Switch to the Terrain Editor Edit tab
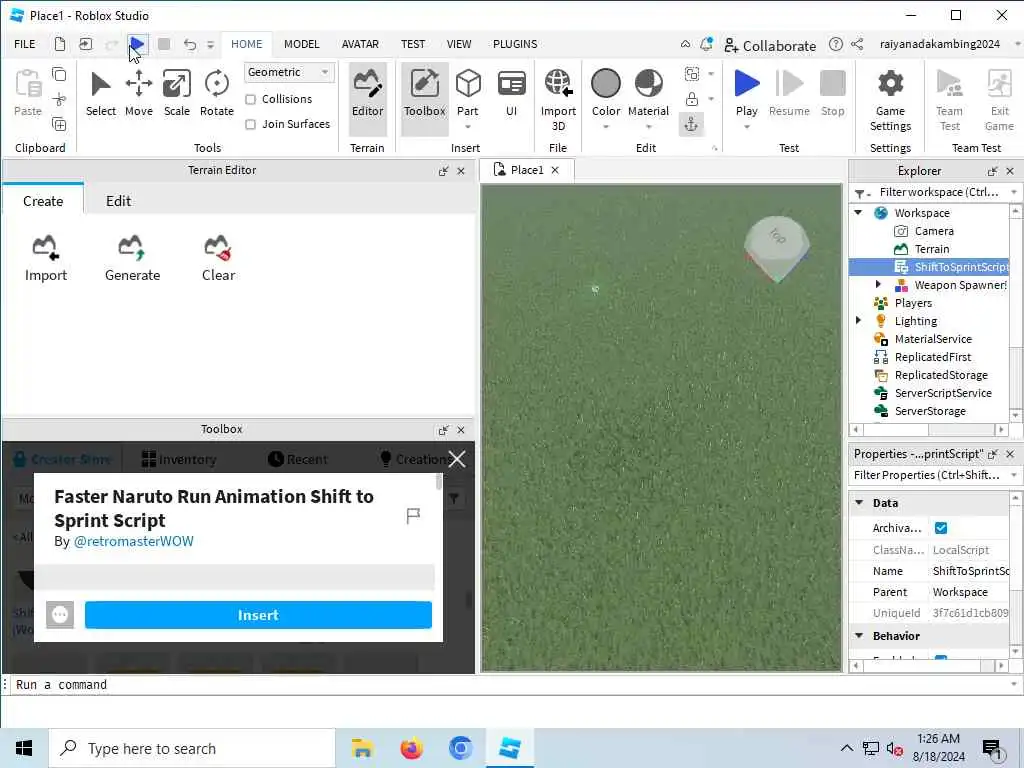 click(119, 201)
